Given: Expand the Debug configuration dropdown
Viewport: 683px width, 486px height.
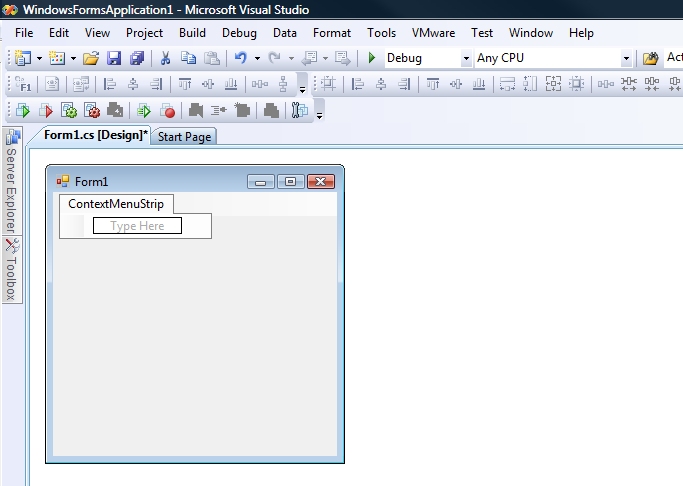Looking at the screenshot, I should (x=466, y=59).
